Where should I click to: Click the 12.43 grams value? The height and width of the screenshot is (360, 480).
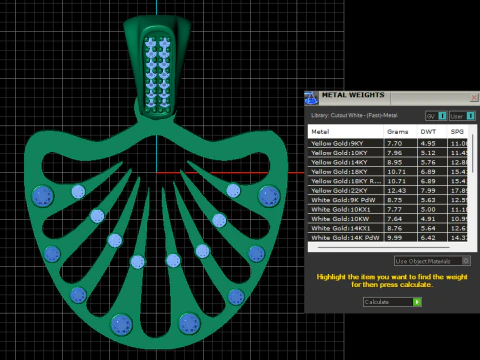click(x=396, y=190)
